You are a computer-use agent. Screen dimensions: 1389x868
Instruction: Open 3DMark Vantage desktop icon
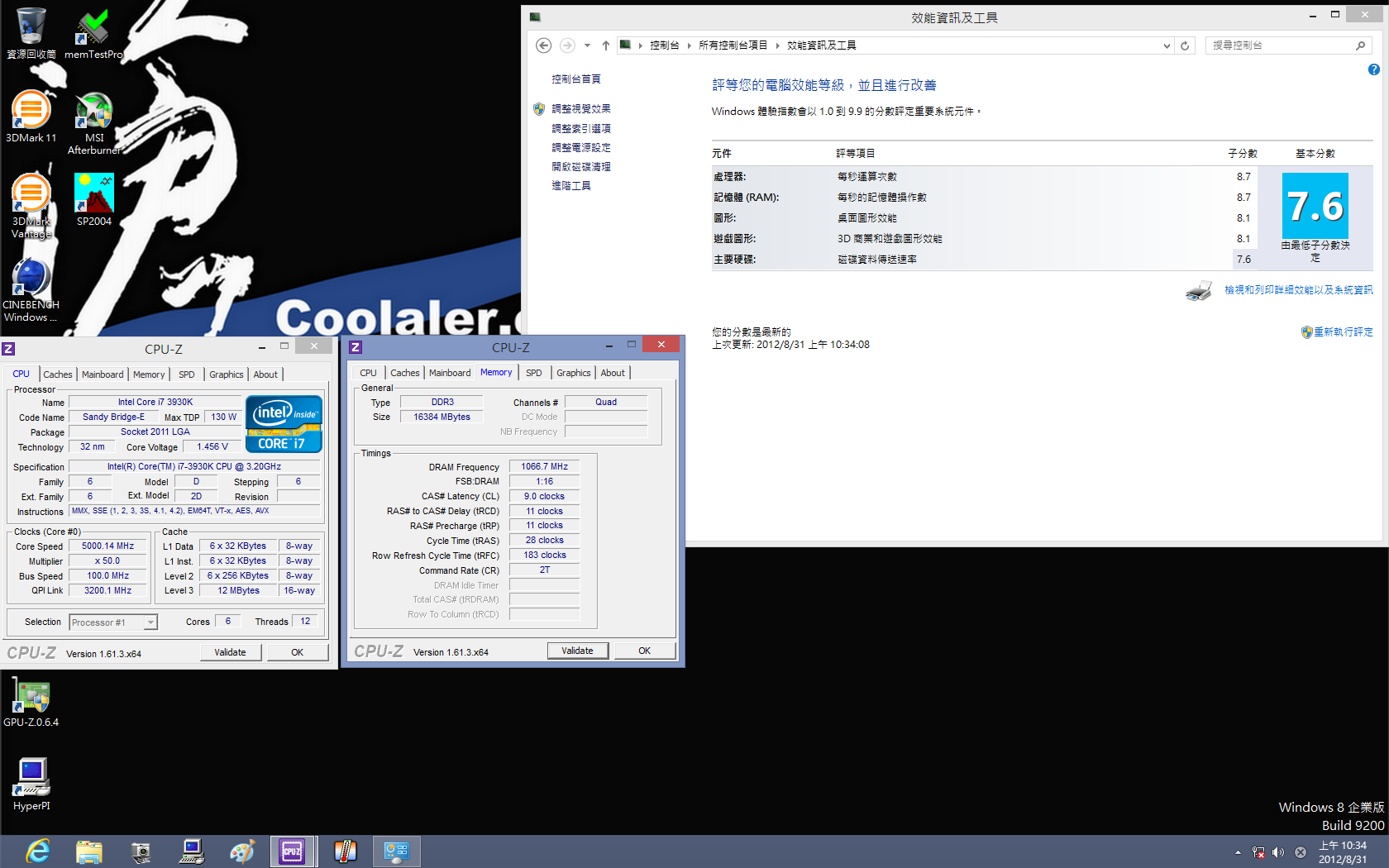pos(31,206)
